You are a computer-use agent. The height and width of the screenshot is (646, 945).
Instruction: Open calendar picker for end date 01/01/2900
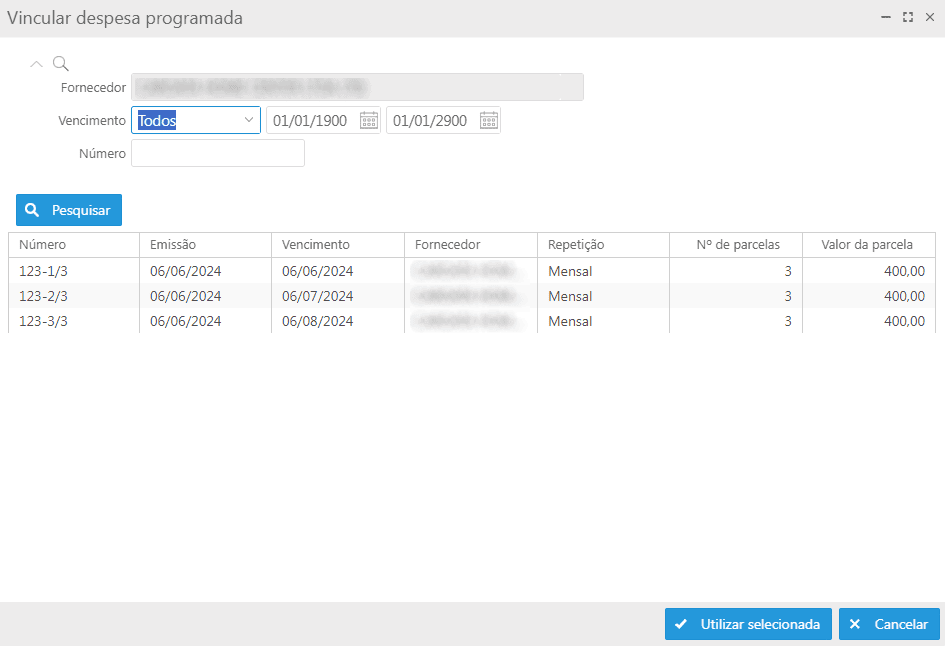pos(489,121)
